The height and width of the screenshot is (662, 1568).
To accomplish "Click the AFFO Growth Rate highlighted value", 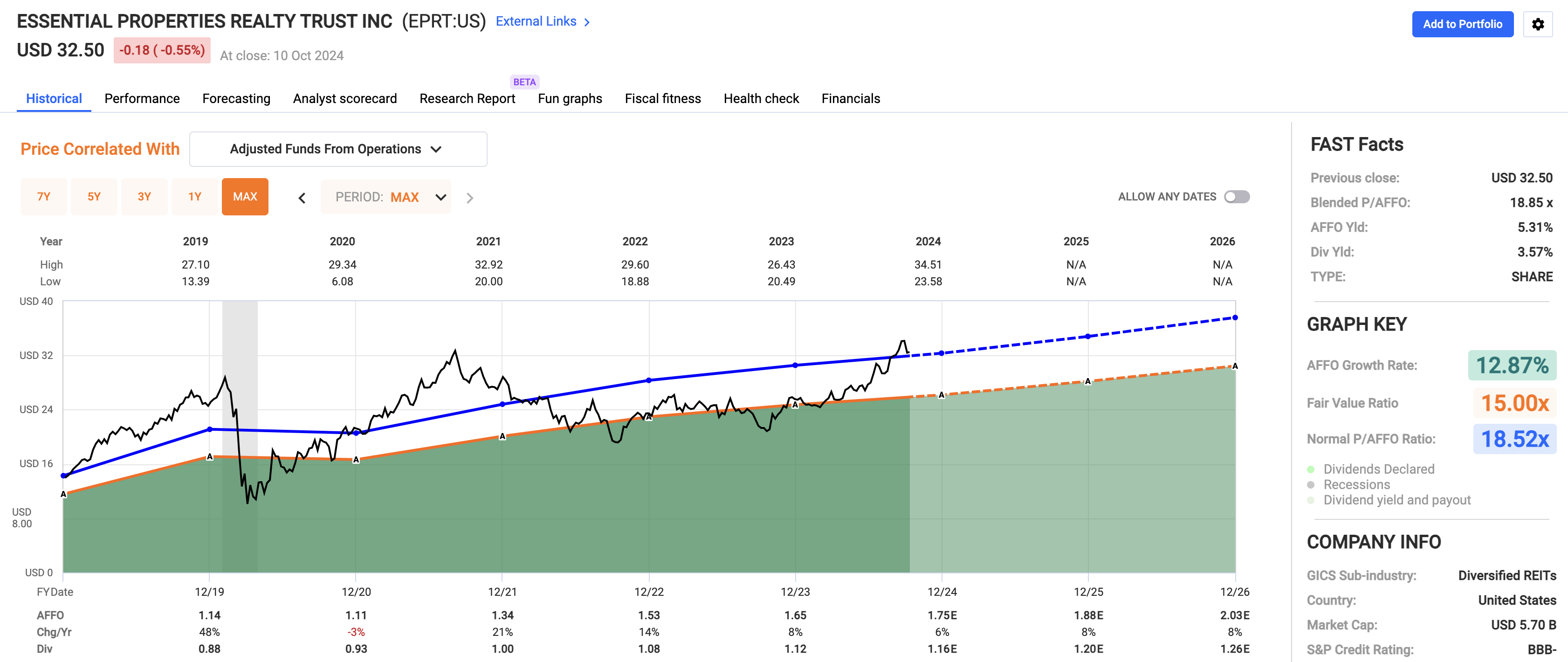I will pos(1513,365).
